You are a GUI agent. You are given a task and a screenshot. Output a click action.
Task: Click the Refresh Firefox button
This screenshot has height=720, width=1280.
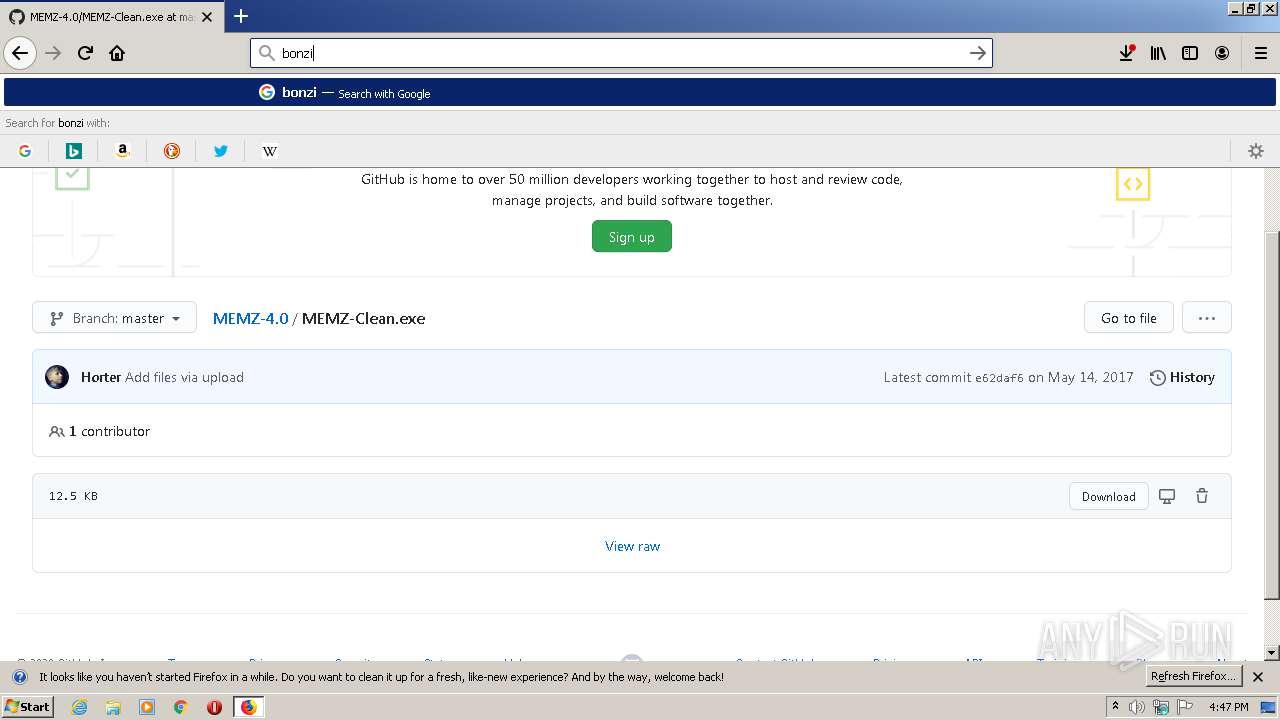(1192, 676)
